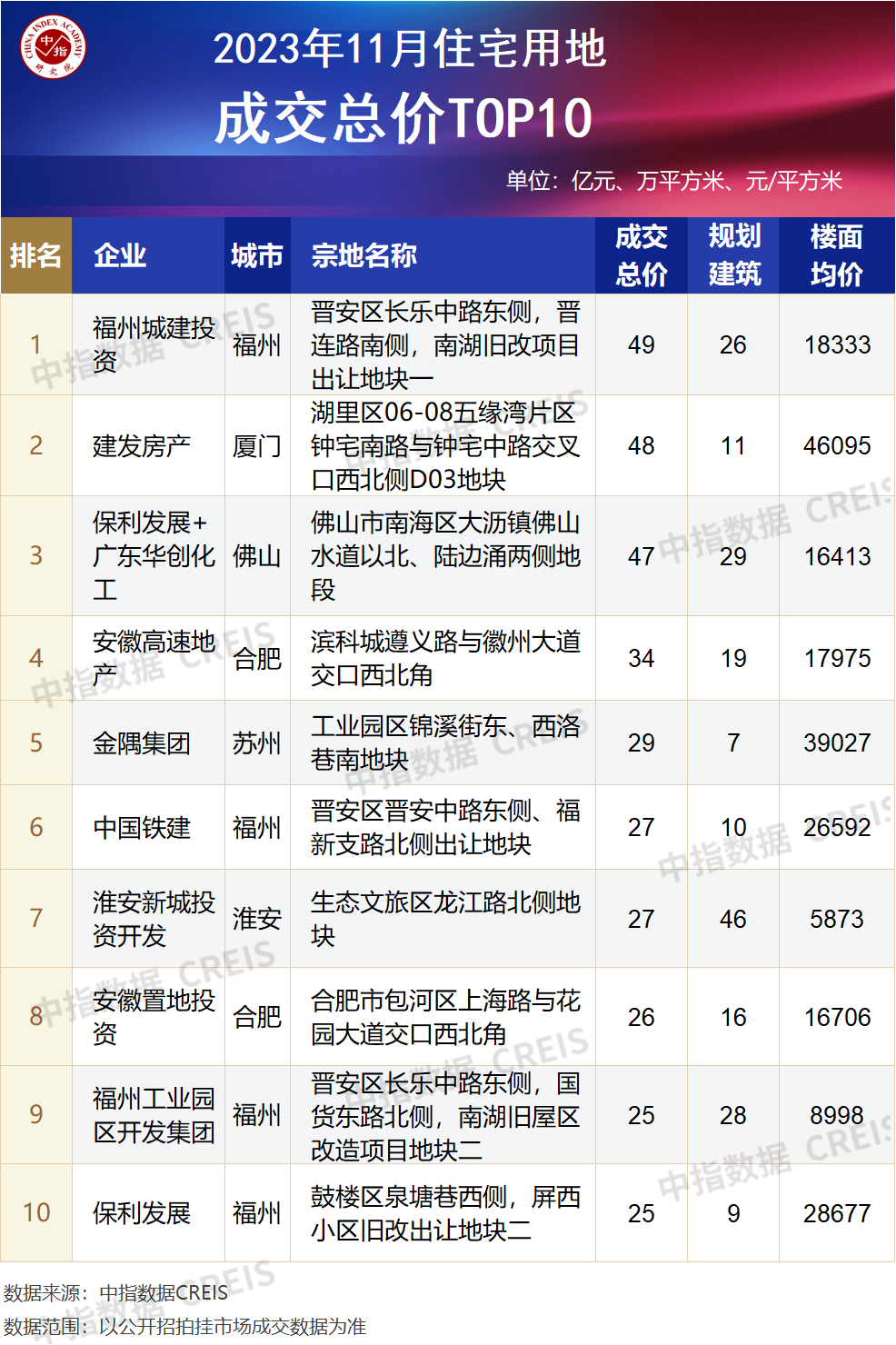Screen dimensions: 896x1345
Task: Click "合肥" in the 安徽高速地产 row
Action: [x=257, y=658]
